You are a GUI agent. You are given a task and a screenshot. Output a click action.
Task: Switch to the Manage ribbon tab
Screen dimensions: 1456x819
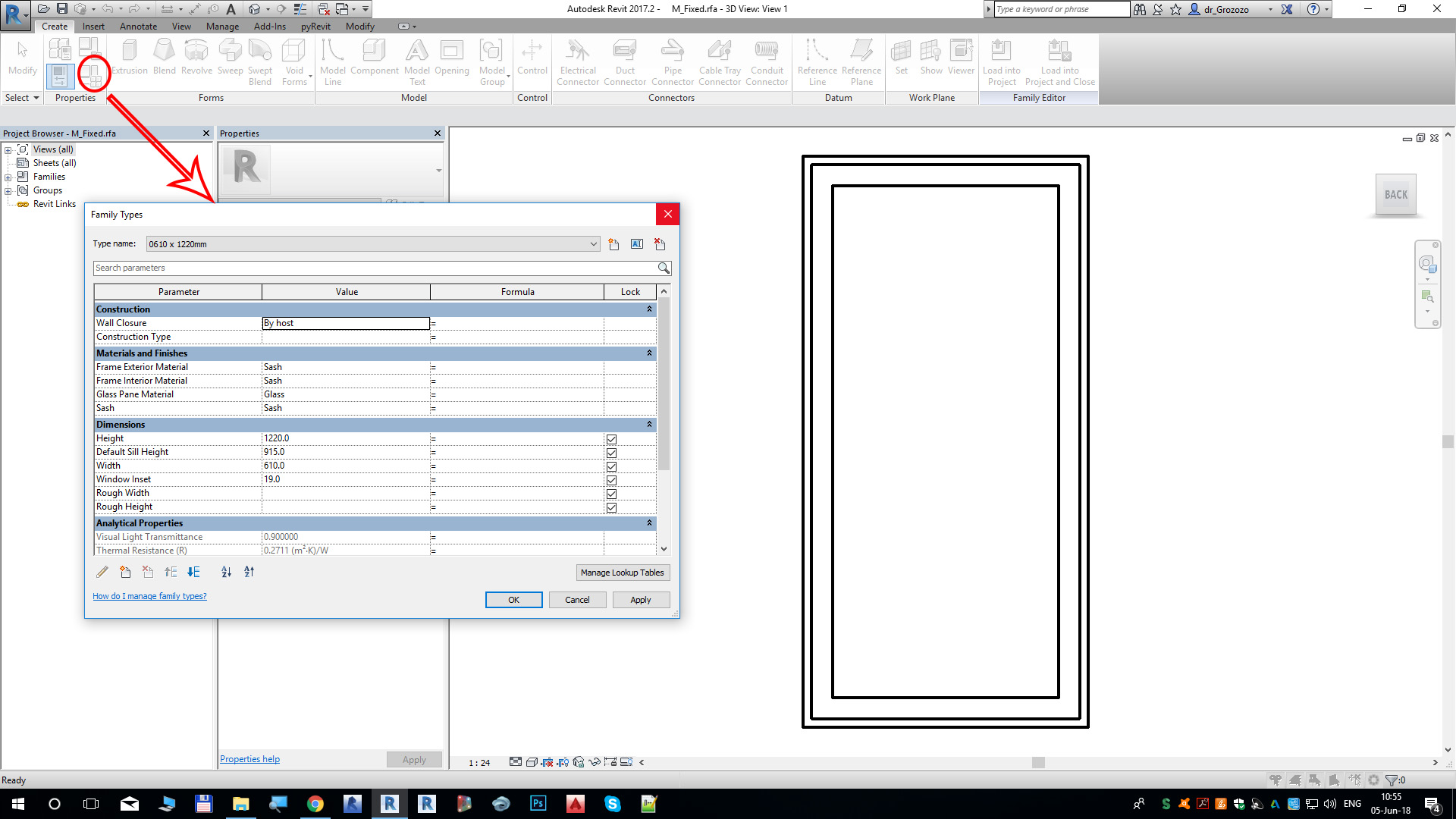pos(222,27)
